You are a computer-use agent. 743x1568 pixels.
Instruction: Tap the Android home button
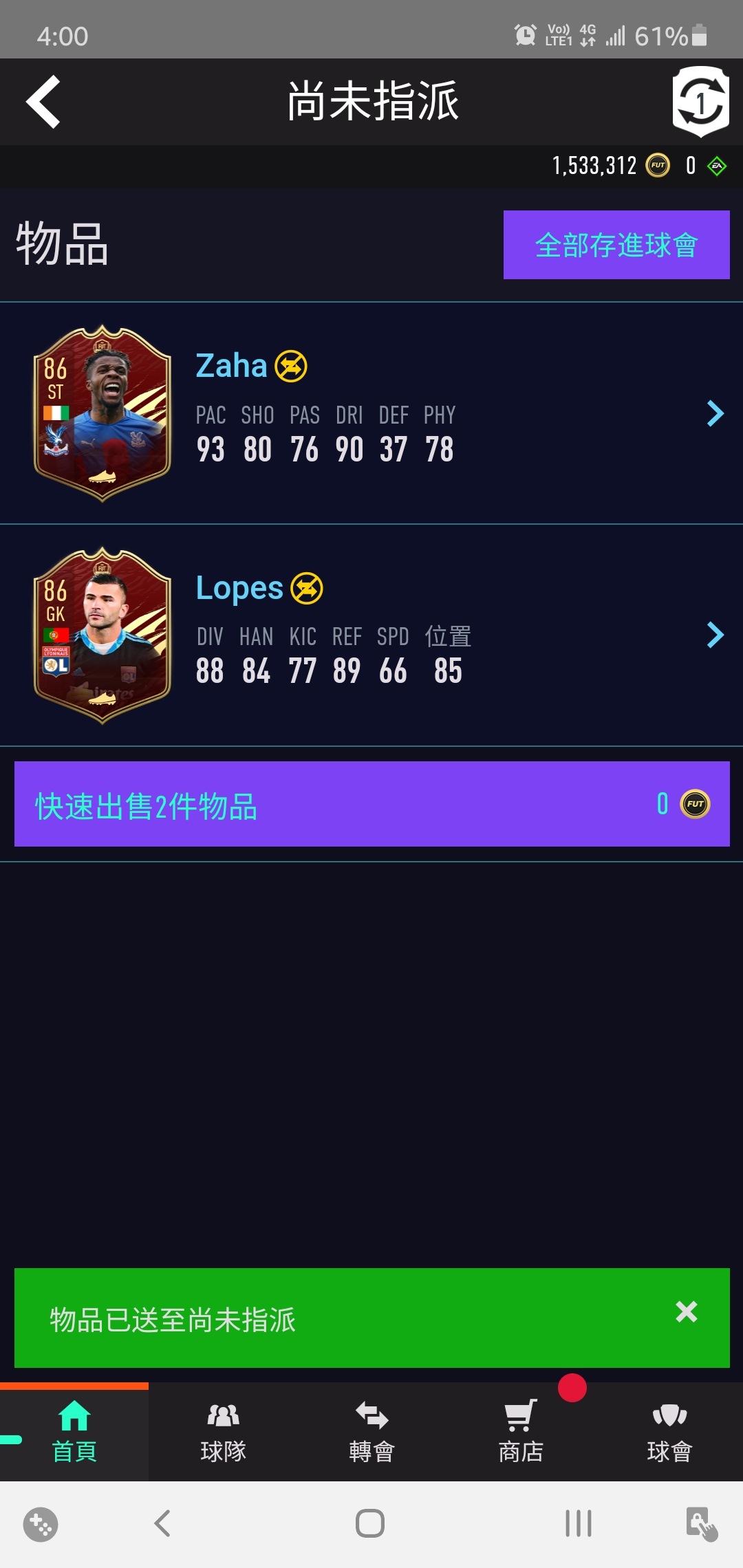click(x=370, y=1523)
